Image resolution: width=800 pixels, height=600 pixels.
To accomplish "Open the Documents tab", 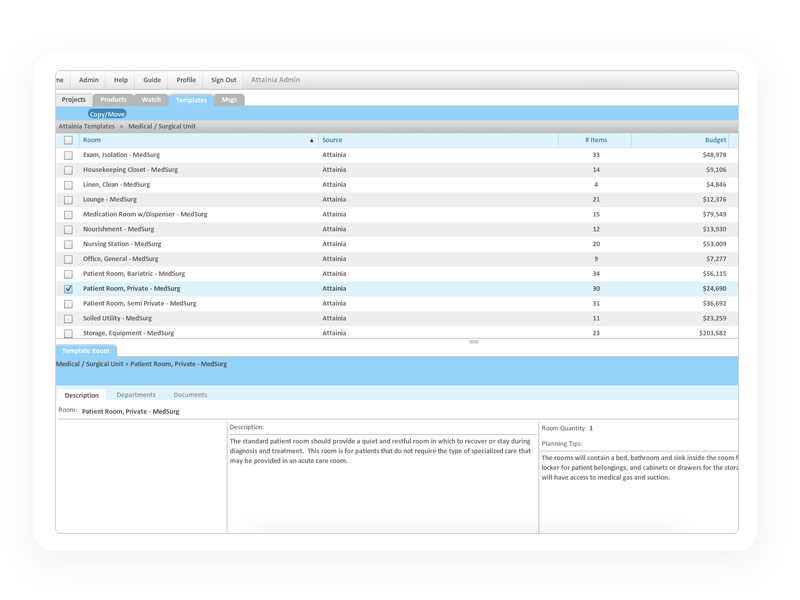I will coord(190,394).
